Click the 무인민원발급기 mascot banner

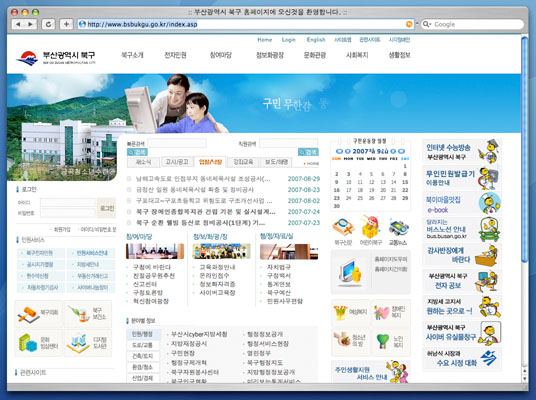coord(462,178)
